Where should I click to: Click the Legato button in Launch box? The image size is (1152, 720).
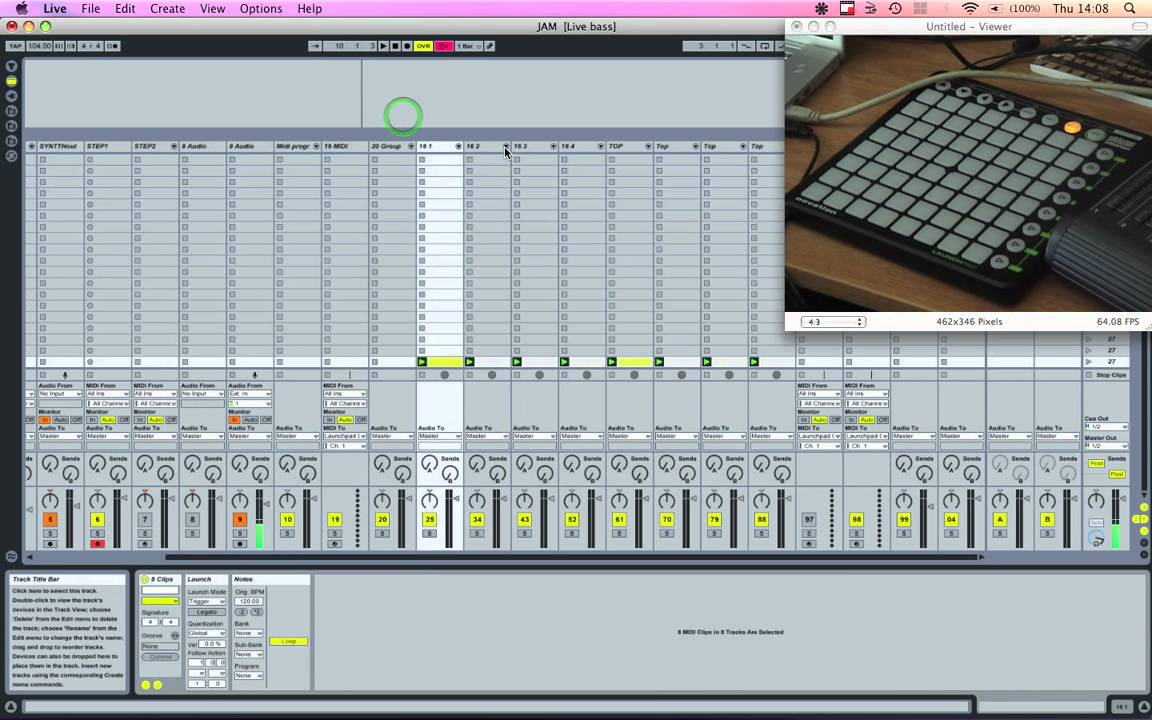(x=206, y=612)
